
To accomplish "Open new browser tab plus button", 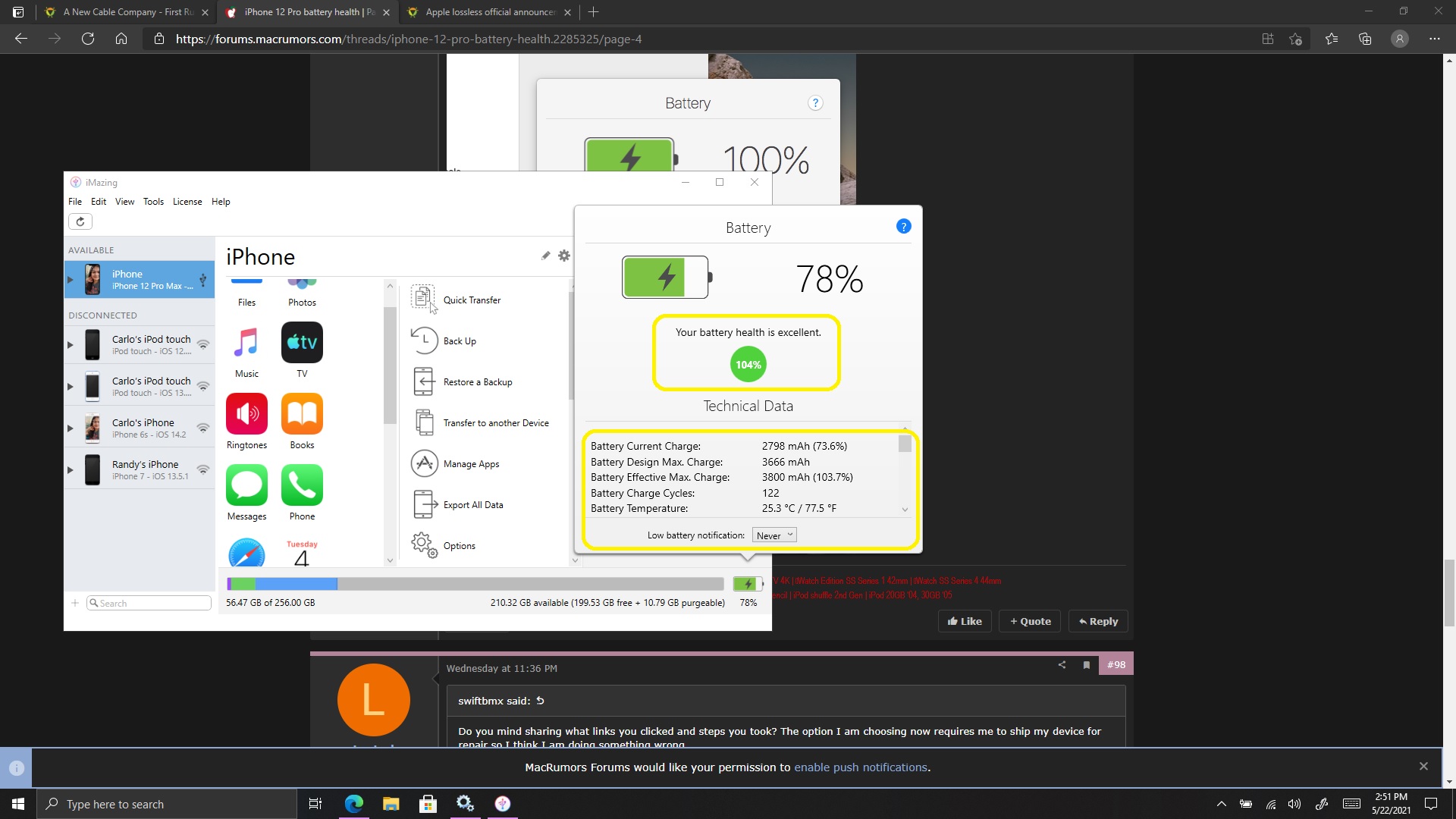I will pos(593,12).
